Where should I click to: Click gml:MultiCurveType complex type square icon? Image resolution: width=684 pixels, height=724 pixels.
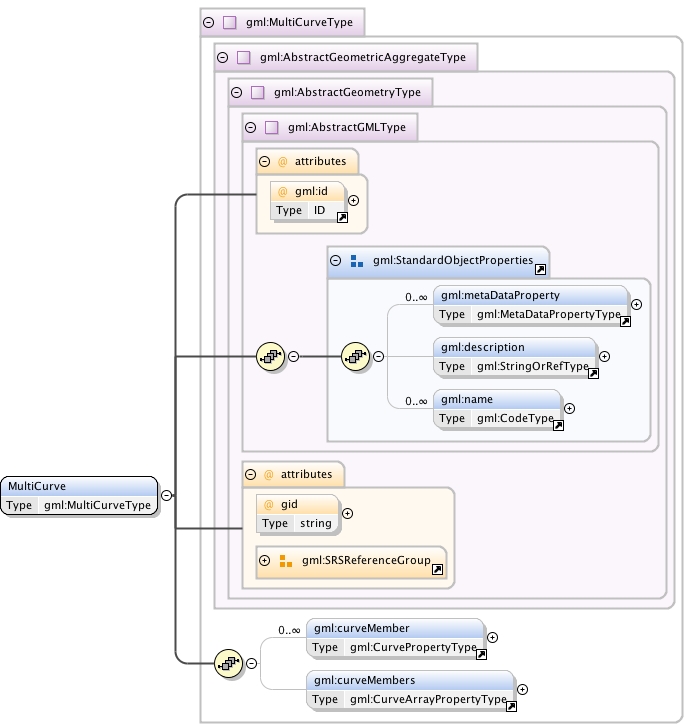pyautogui.click(x=230, y=22)
